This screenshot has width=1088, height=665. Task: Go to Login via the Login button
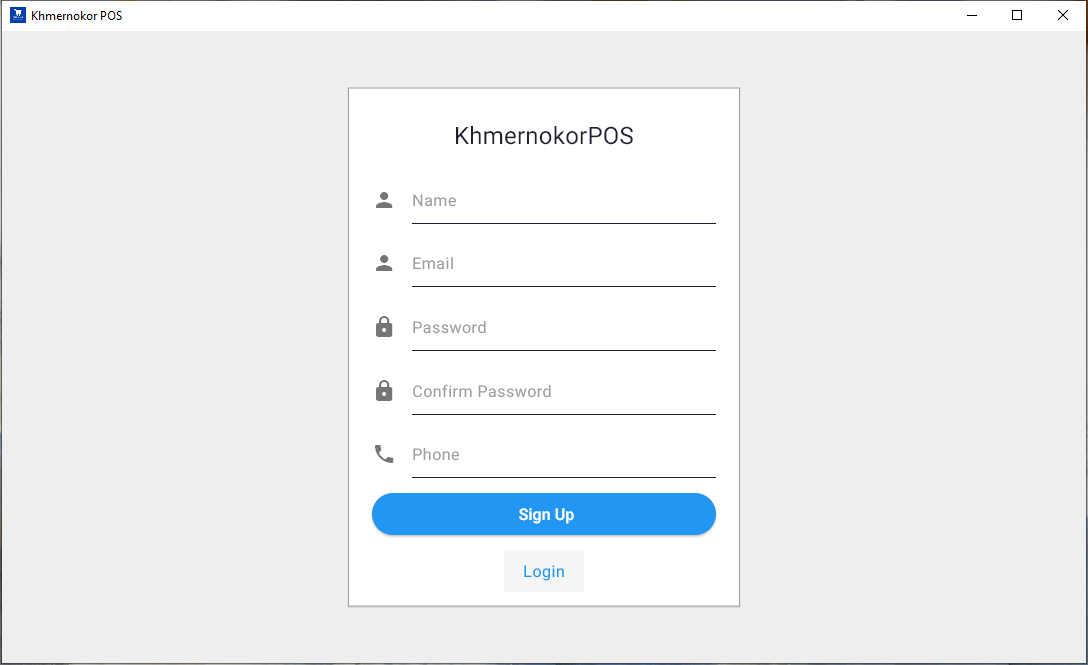point(544,571)
